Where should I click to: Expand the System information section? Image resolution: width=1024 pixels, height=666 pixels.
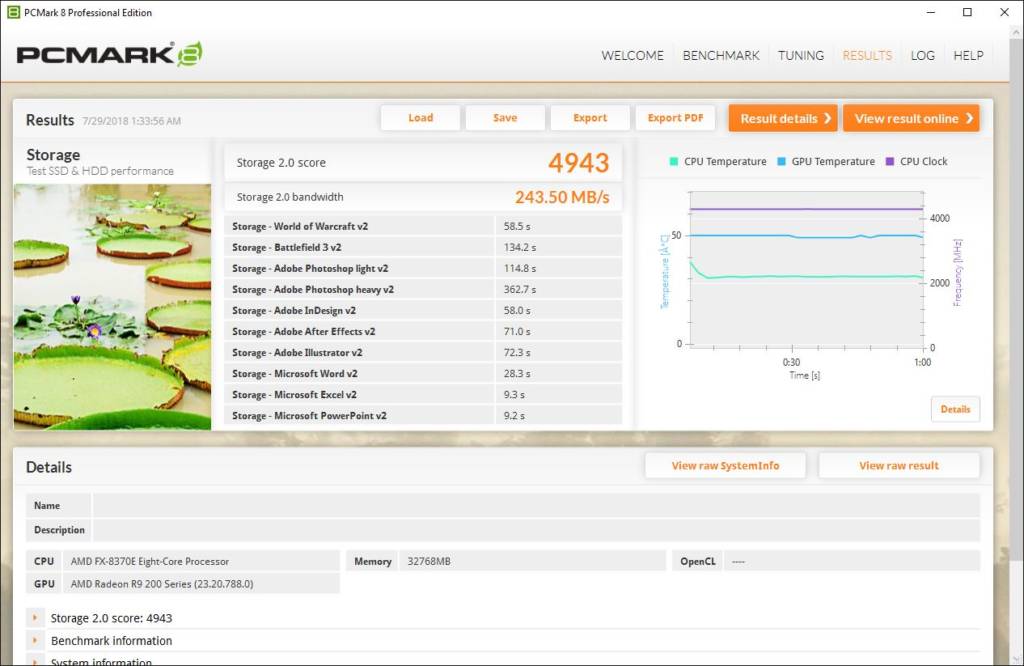[x=35, y=661]
